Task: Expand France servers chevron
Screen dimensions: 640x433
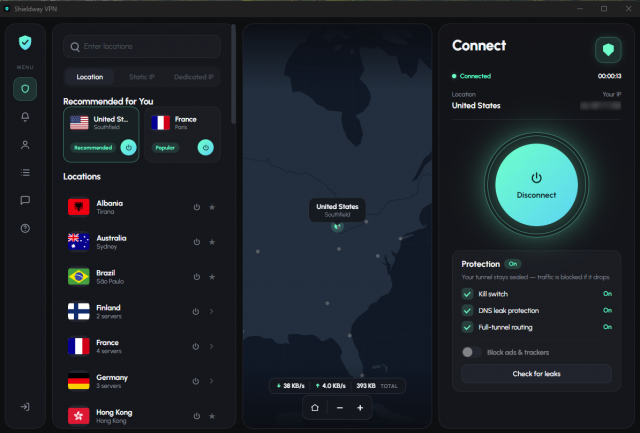Action: click(211, 346)
